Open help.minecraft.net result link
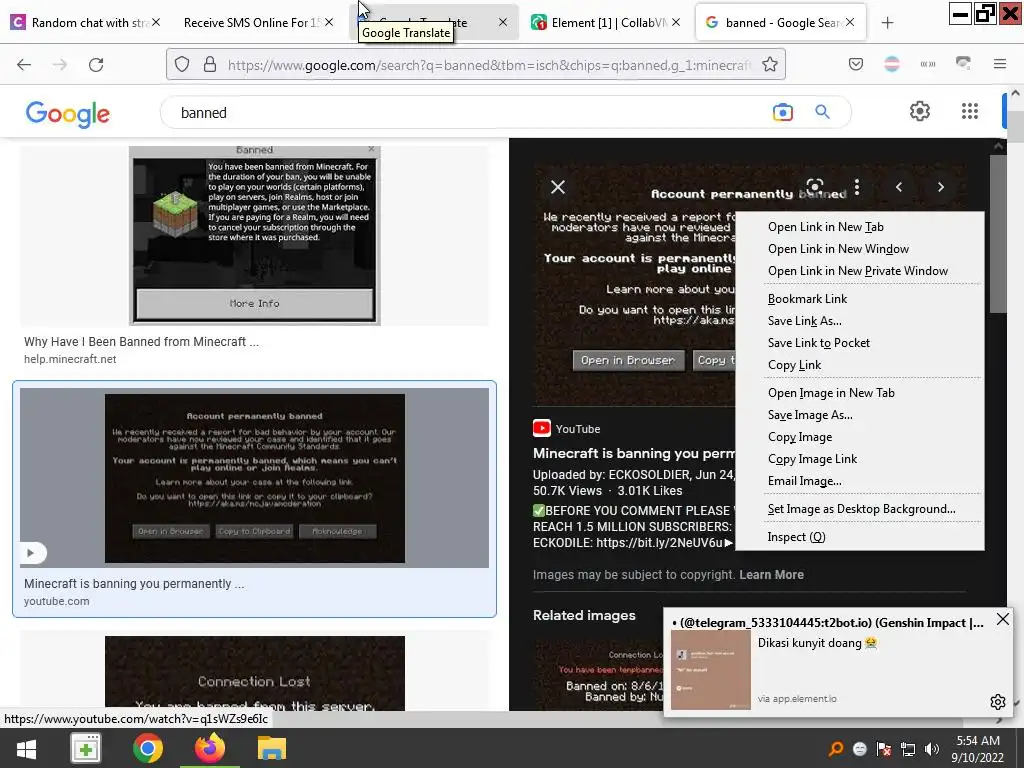 tap(70, 359)
